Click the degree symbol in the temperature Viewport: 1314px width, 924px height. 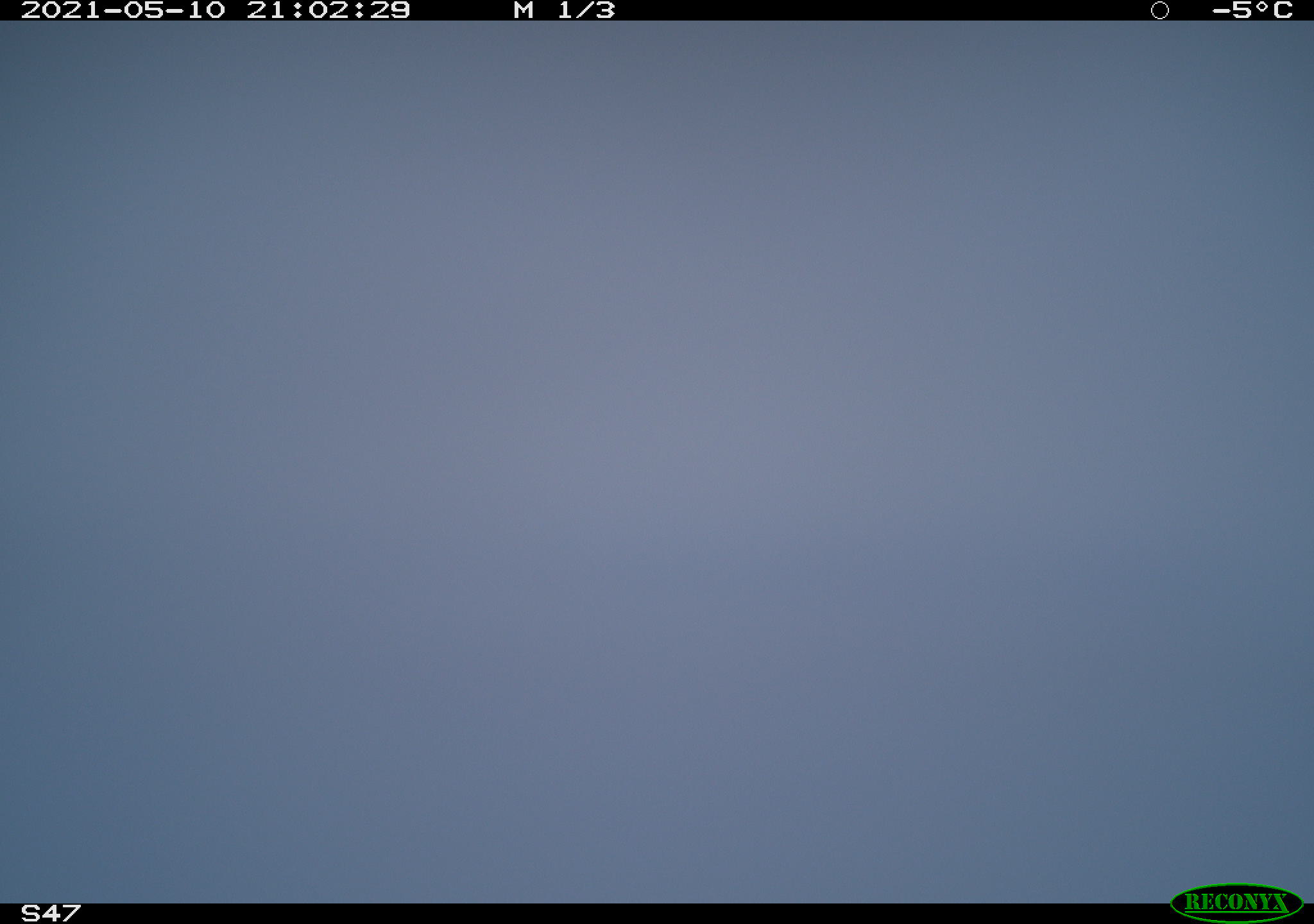1263,6
